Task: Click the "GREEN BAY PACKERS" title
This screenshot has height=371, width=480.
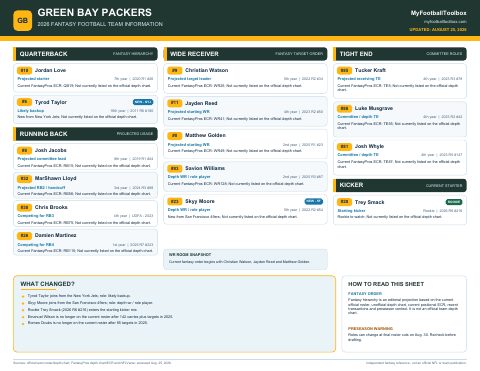Action: (94, 12)
